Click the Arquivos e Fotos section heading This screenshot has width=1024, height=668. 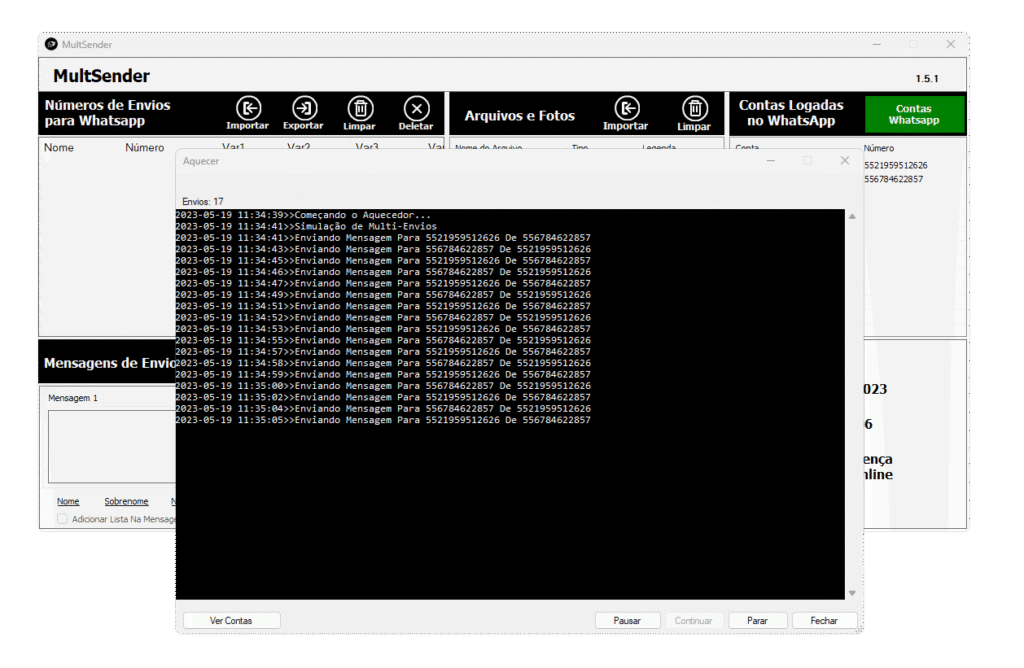[520, 116]
